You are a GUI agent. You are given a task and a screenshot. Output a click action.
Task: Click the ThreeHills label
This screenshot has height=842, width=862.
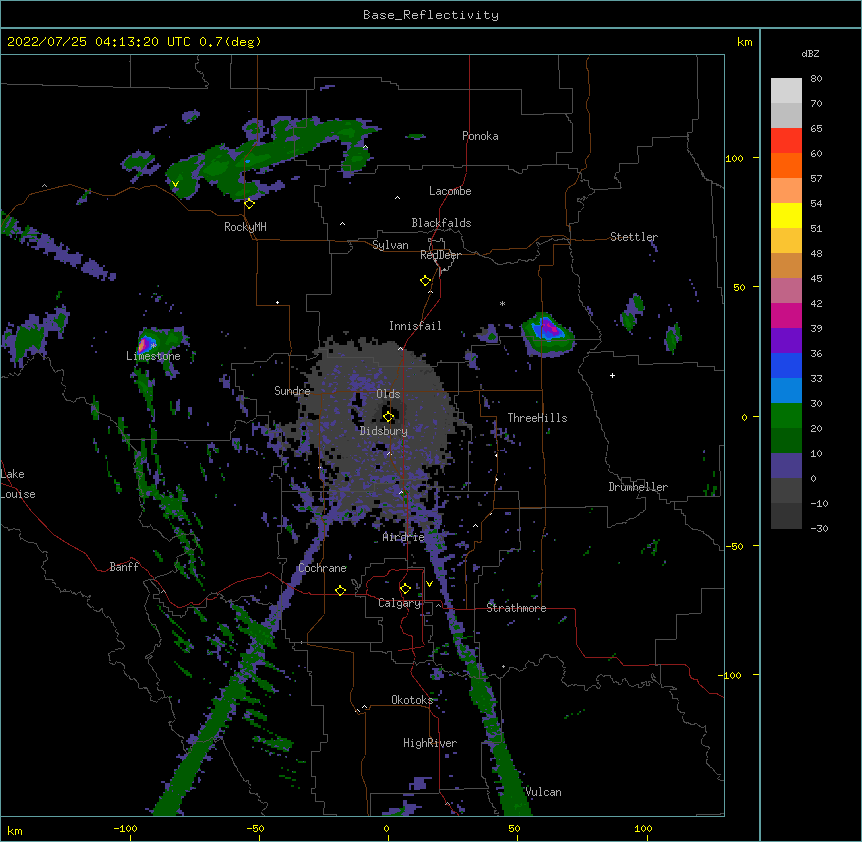tap(537, 418)
